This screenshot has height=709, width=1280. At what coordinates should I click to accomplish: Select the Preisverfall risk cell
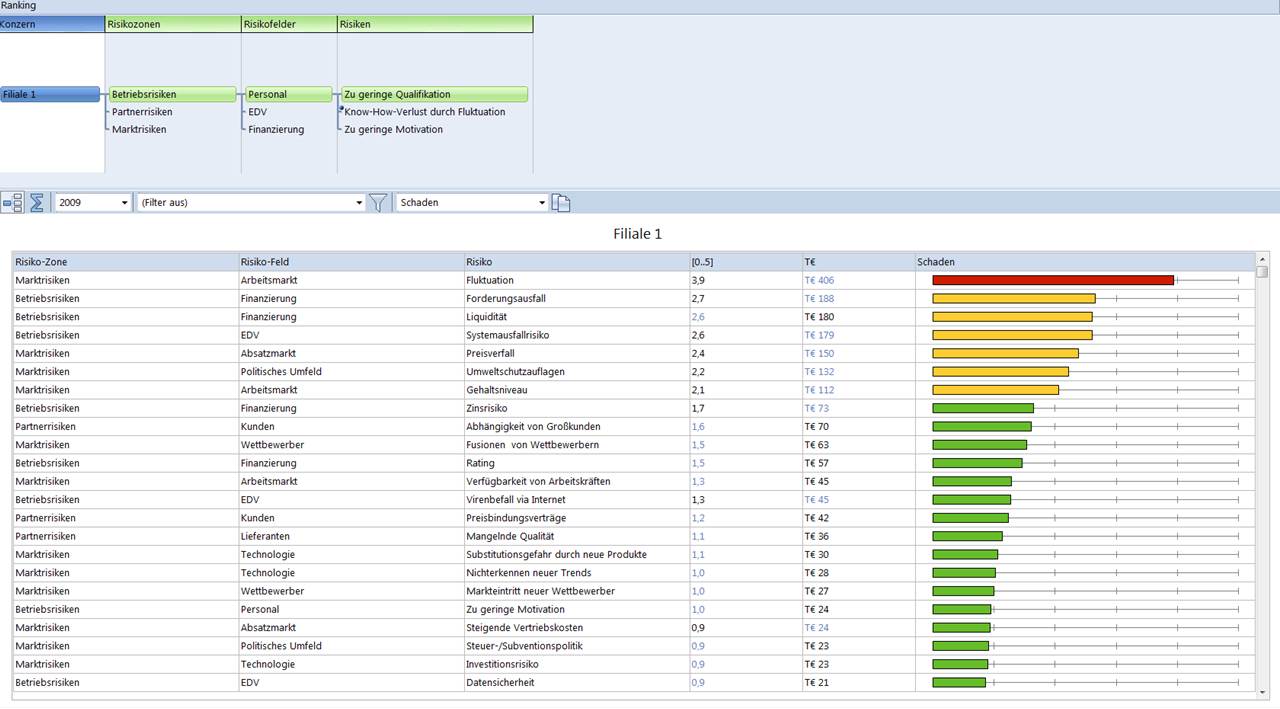pos(576,353)
